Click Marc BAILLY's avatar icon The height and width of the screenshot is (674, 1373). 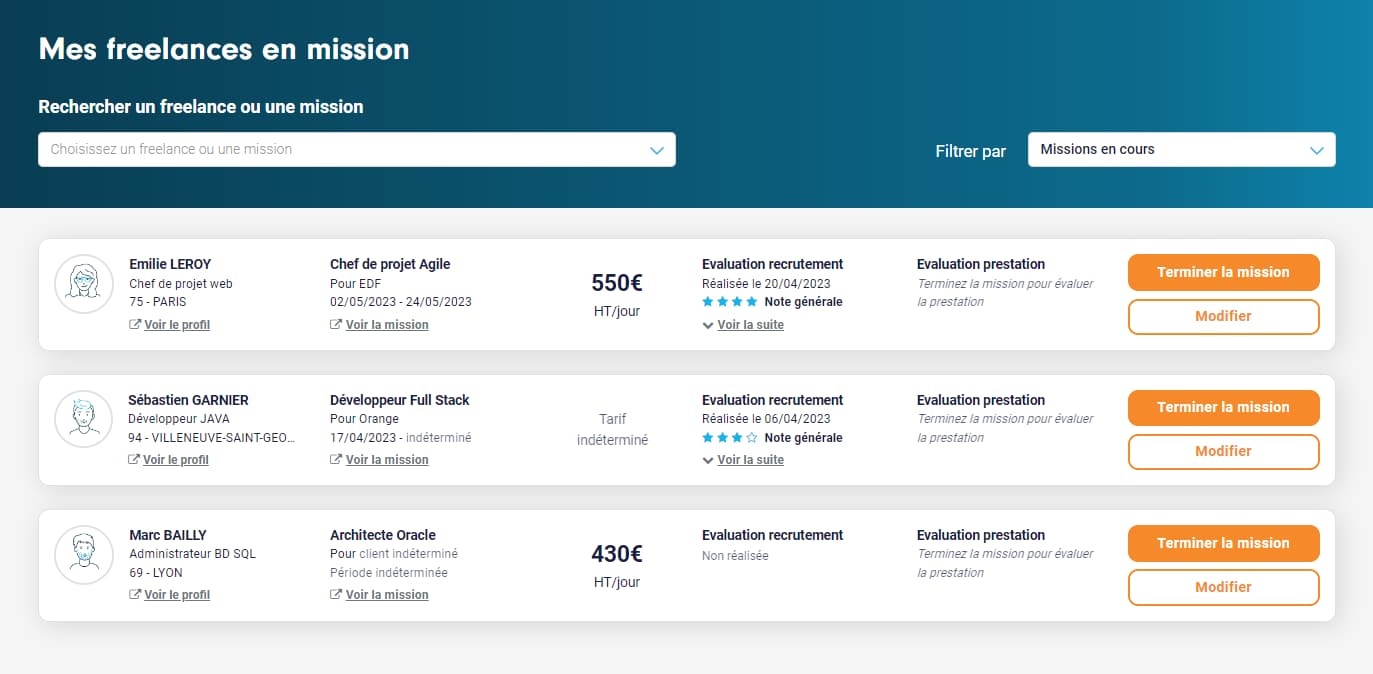(84, 555)
